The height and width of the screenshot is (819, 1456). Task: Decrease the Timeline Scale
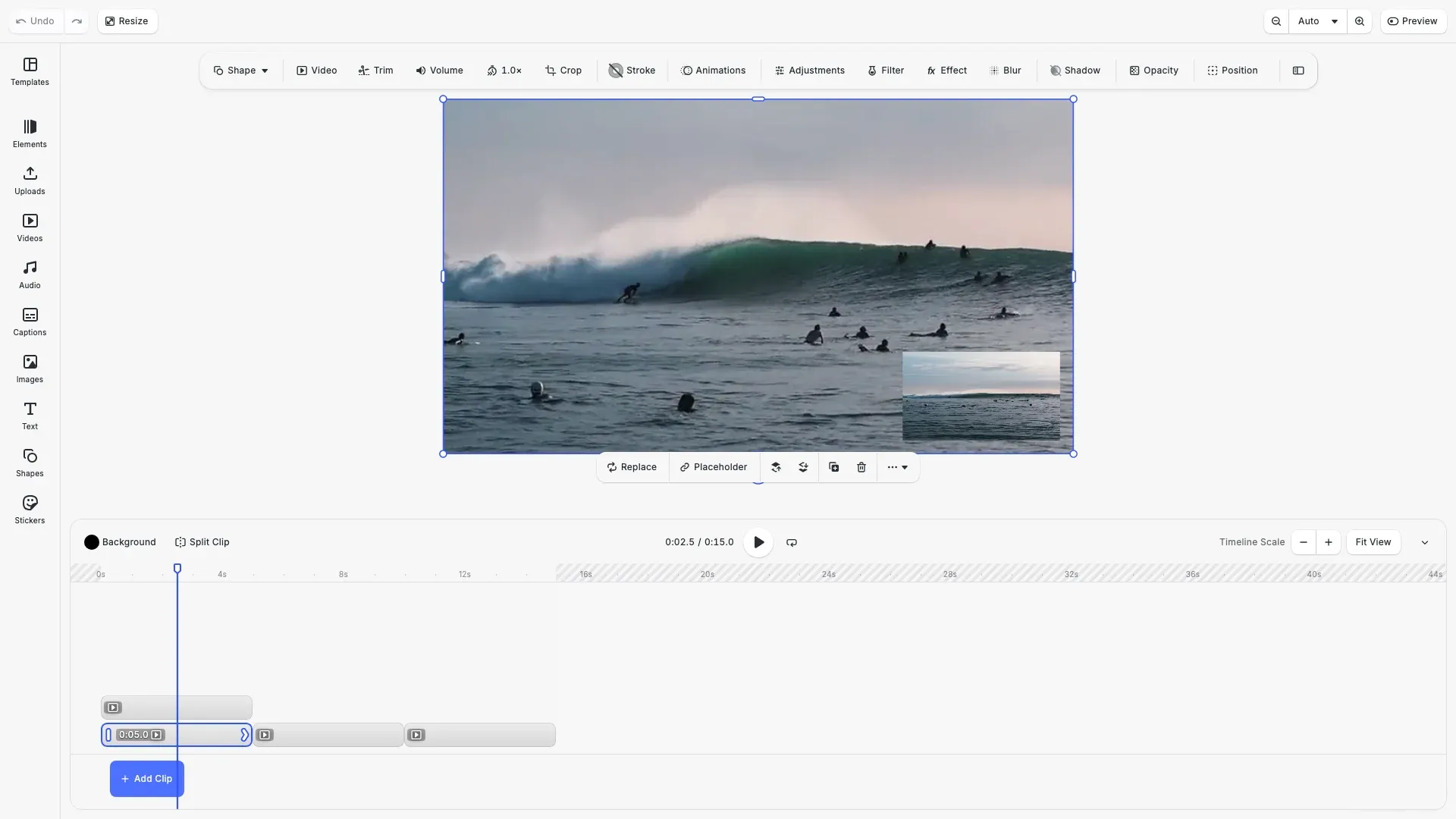(x=1302, y=542)
